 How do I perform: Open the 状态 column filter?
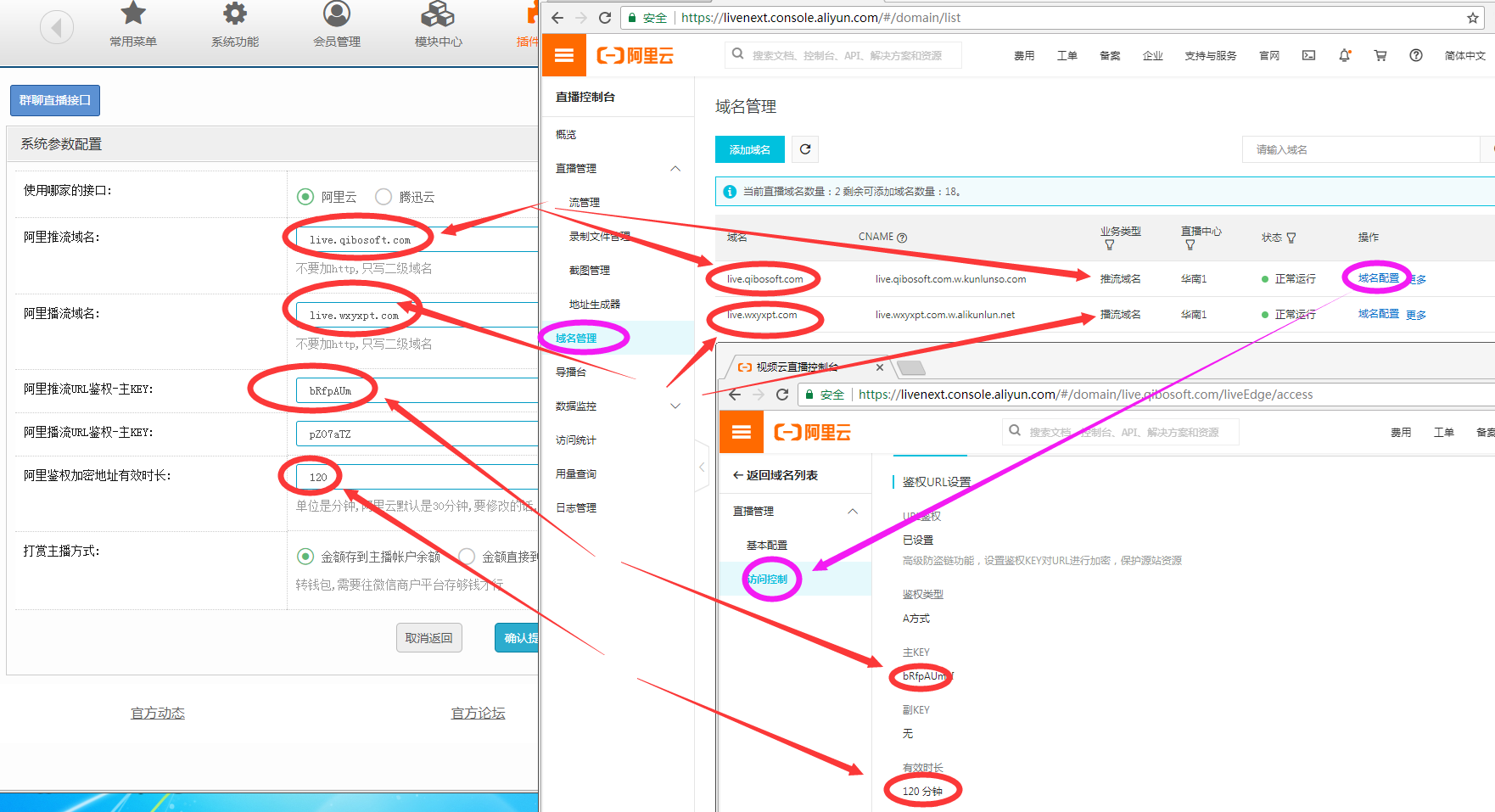point(1291,238)
